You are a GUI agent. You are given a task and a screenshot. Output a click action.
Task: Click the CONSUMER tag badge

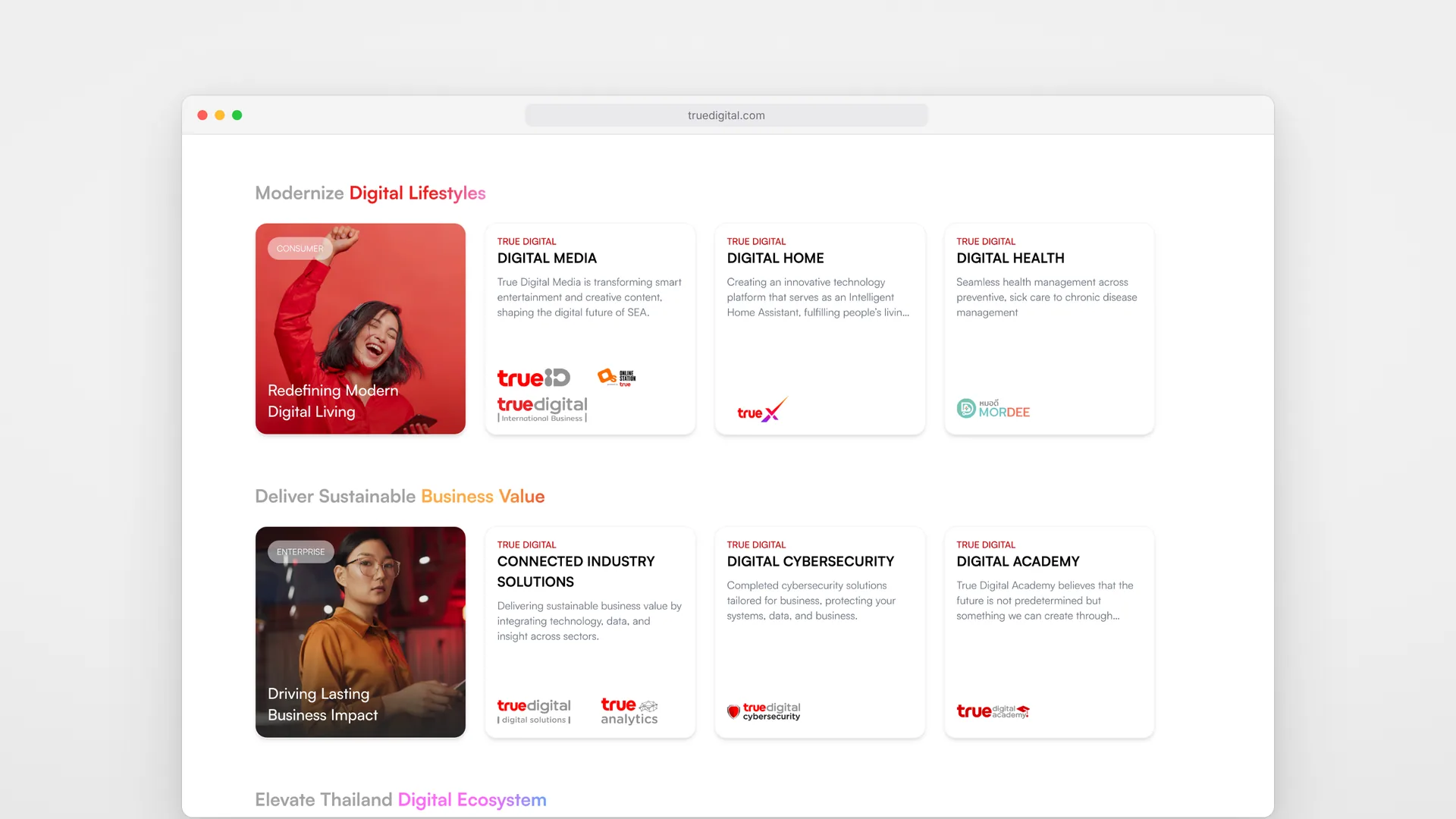300,249
